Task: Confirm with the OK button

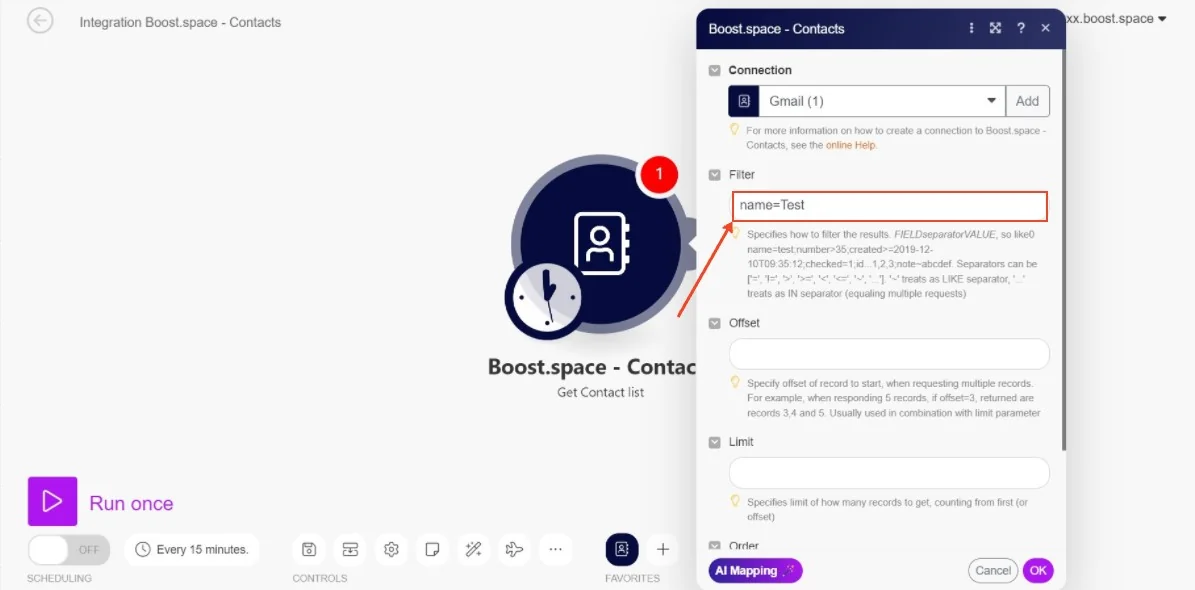Action: click(x=1038, y=570)
